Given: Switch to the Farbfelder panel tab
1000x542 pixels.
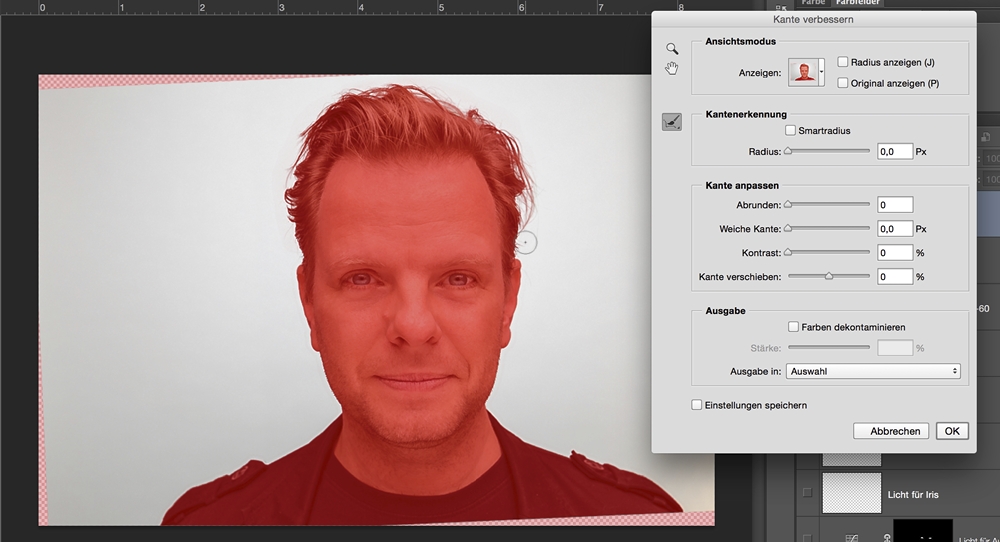Looking at the screenshot, I should click(857, 3).
